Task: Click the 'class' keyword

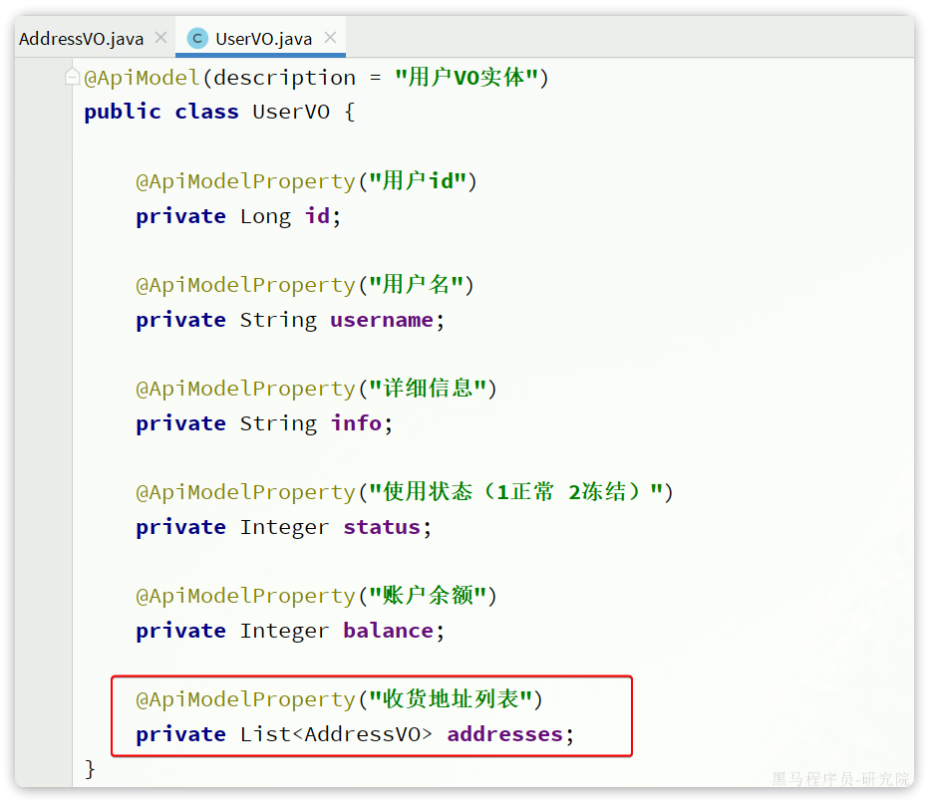Action: (207, 111)
